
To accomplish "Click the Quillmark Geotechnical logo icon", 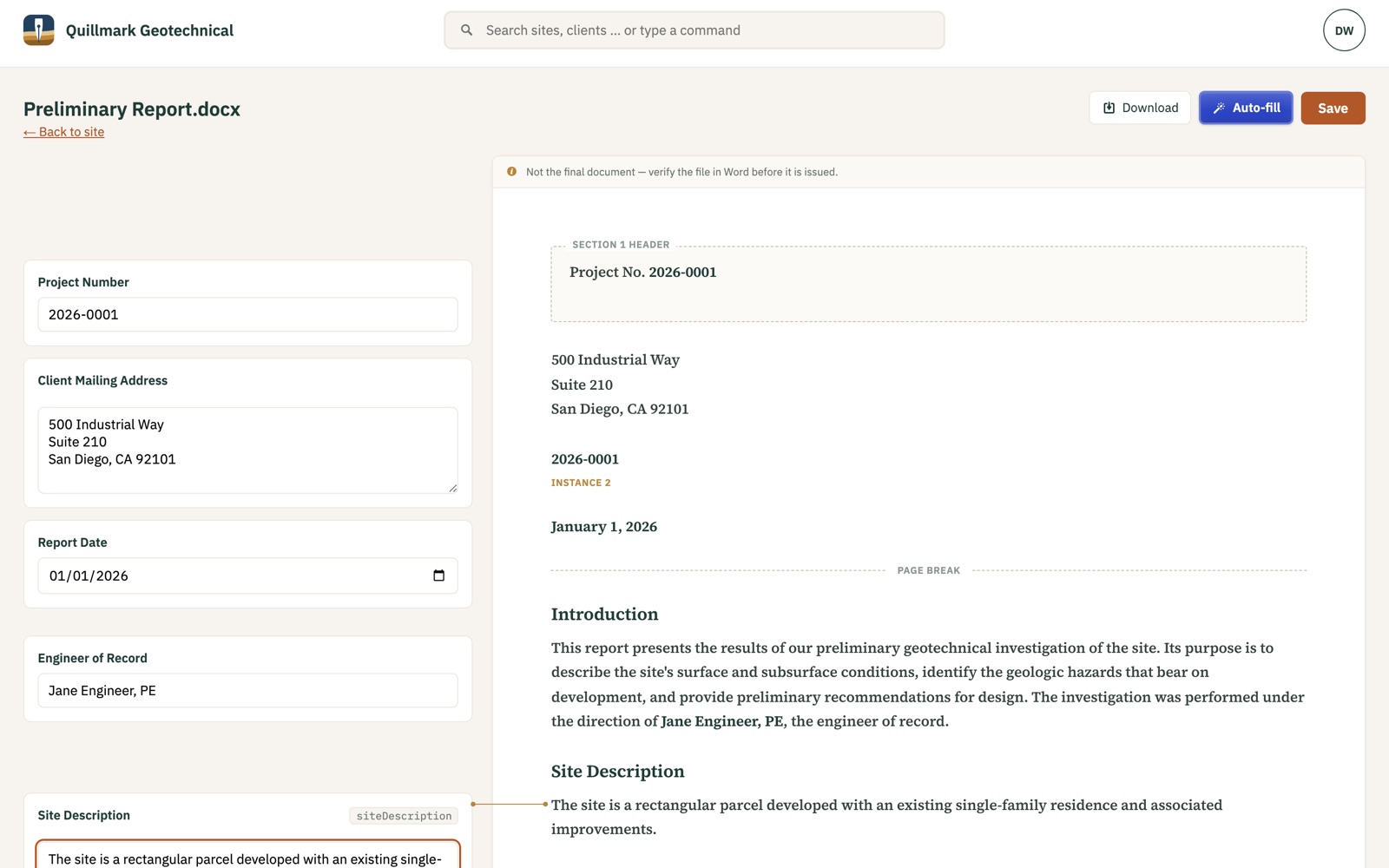I will [x=38, y=30].
